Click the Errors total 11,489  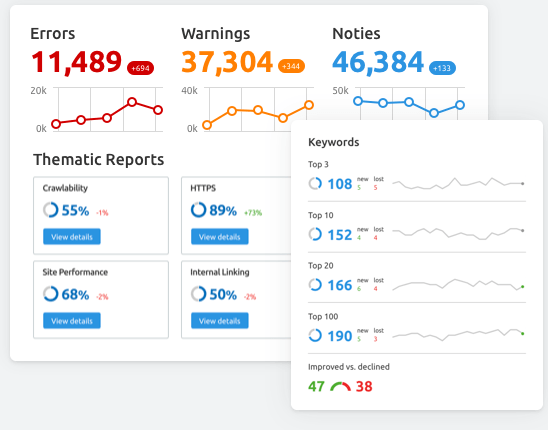pos(77,62)
